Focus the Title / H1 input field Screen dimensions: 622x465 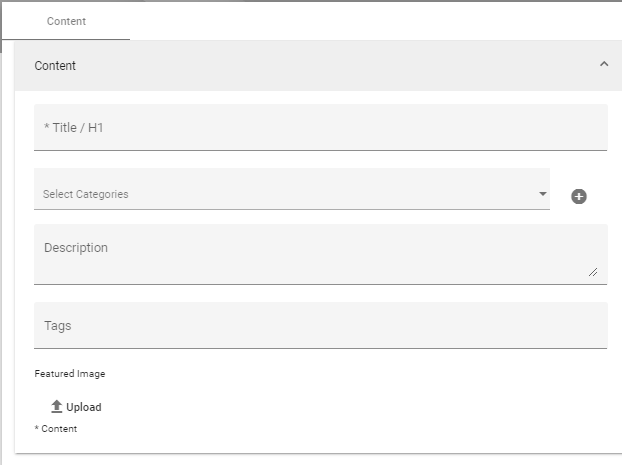pyautogui.click(x=321, y=127)
